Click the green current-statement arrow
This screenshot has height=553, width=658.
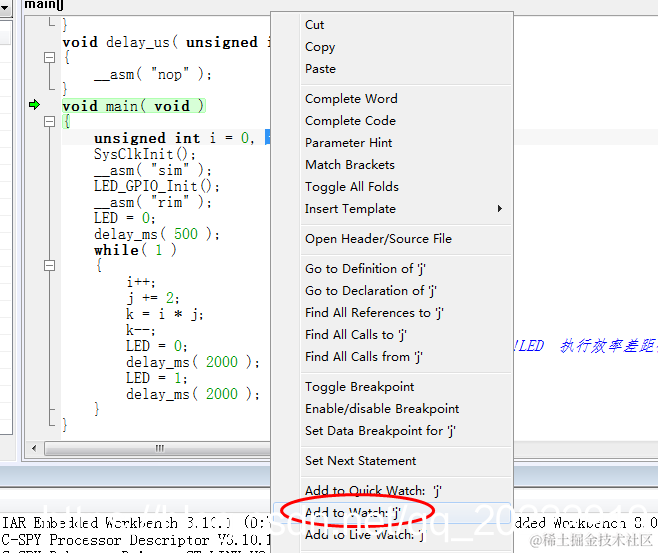point(34,104)
